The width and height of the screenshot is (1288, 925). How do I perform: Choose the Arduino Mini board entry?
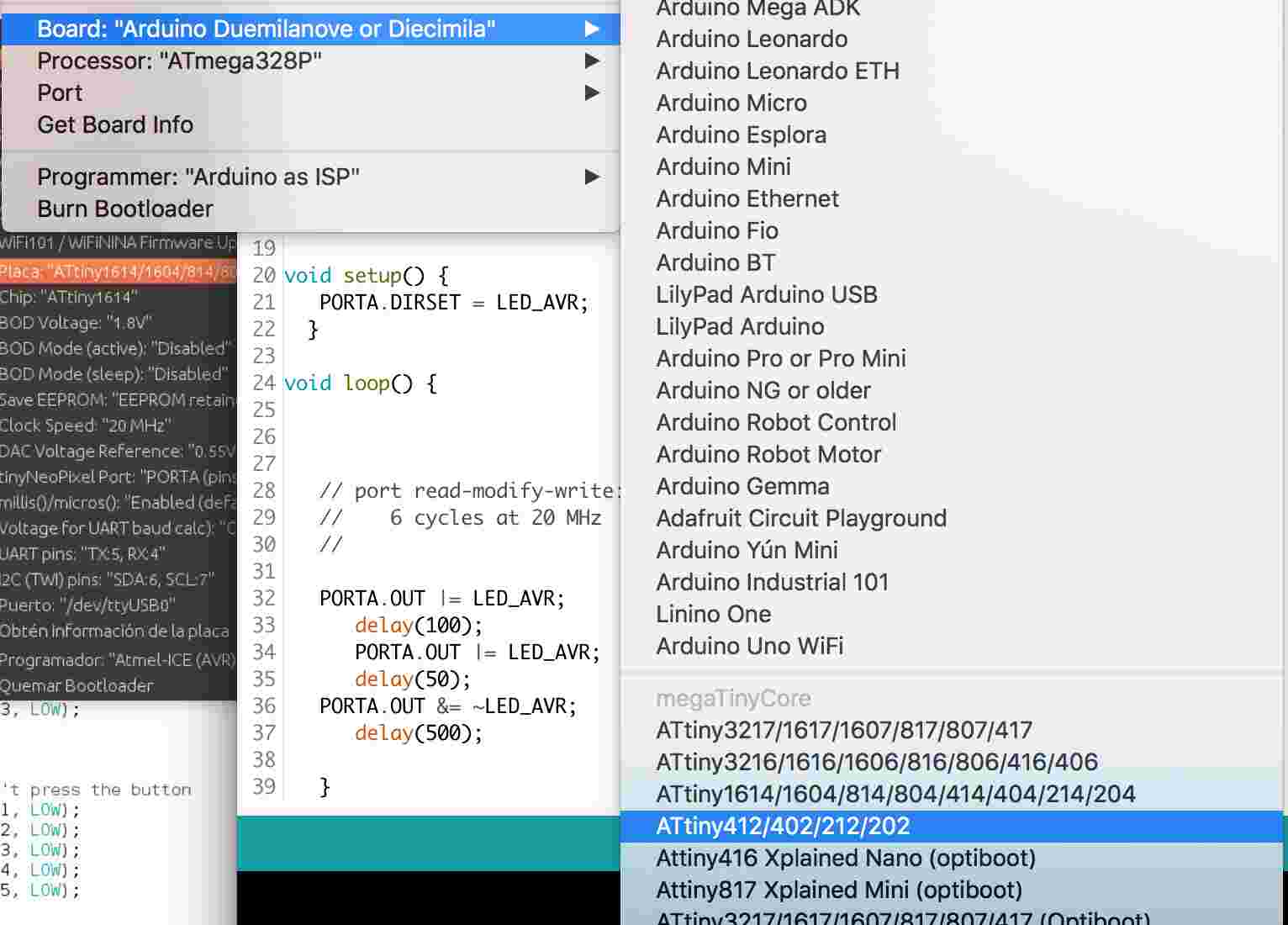(x=952, y=166)
